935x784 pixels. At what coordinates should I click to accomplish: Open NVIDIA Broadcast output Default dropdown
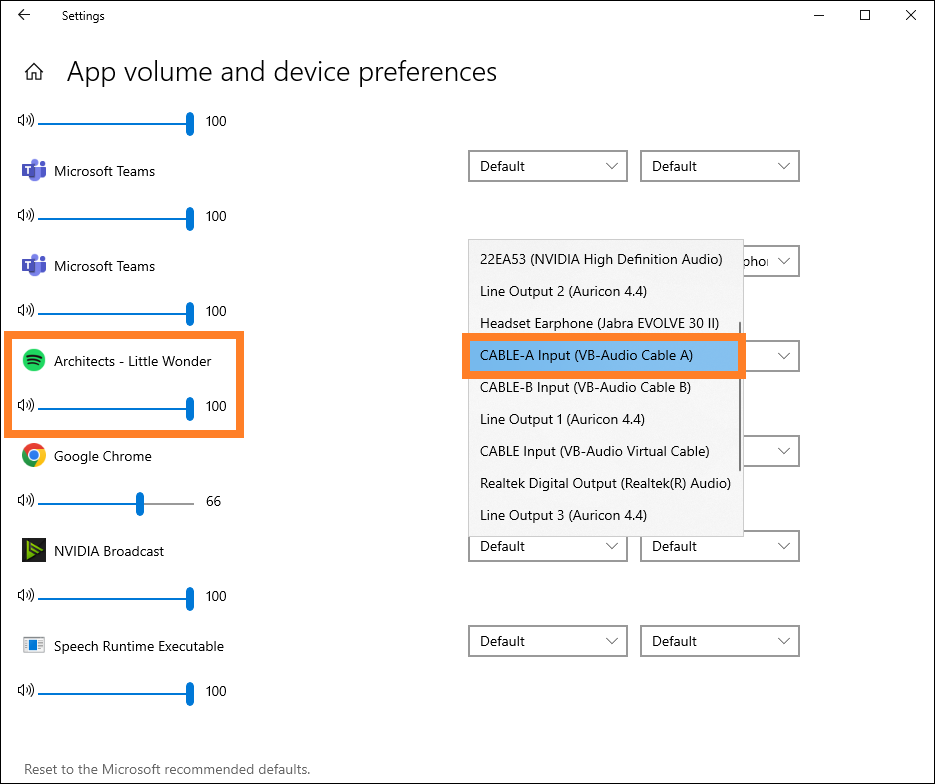point(547,546)
